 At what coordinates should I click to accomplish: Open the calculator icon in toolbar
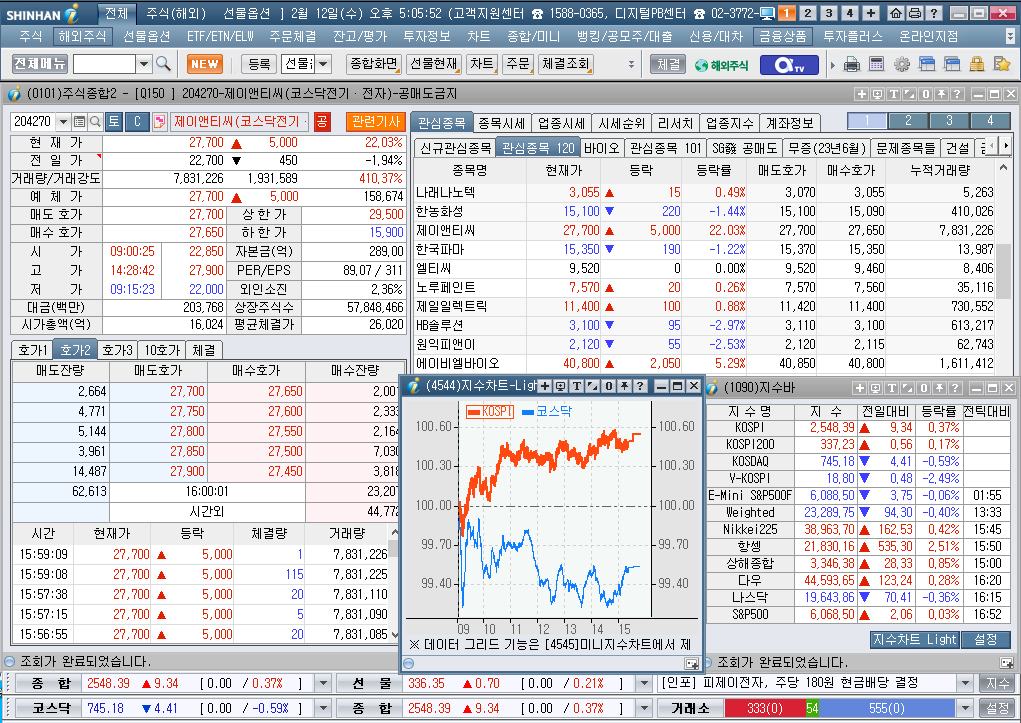(x=876, y=64)
